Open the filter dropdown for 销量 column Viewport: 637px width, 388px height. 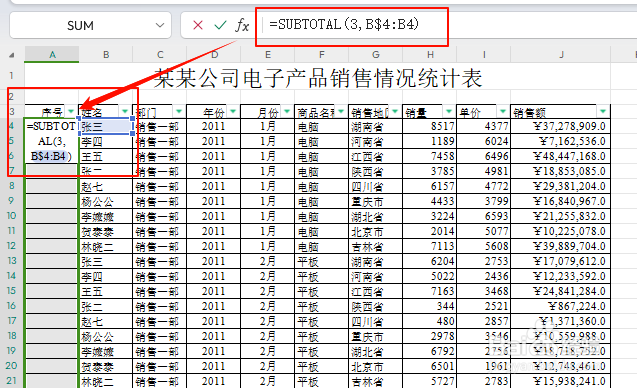(449, 111)
